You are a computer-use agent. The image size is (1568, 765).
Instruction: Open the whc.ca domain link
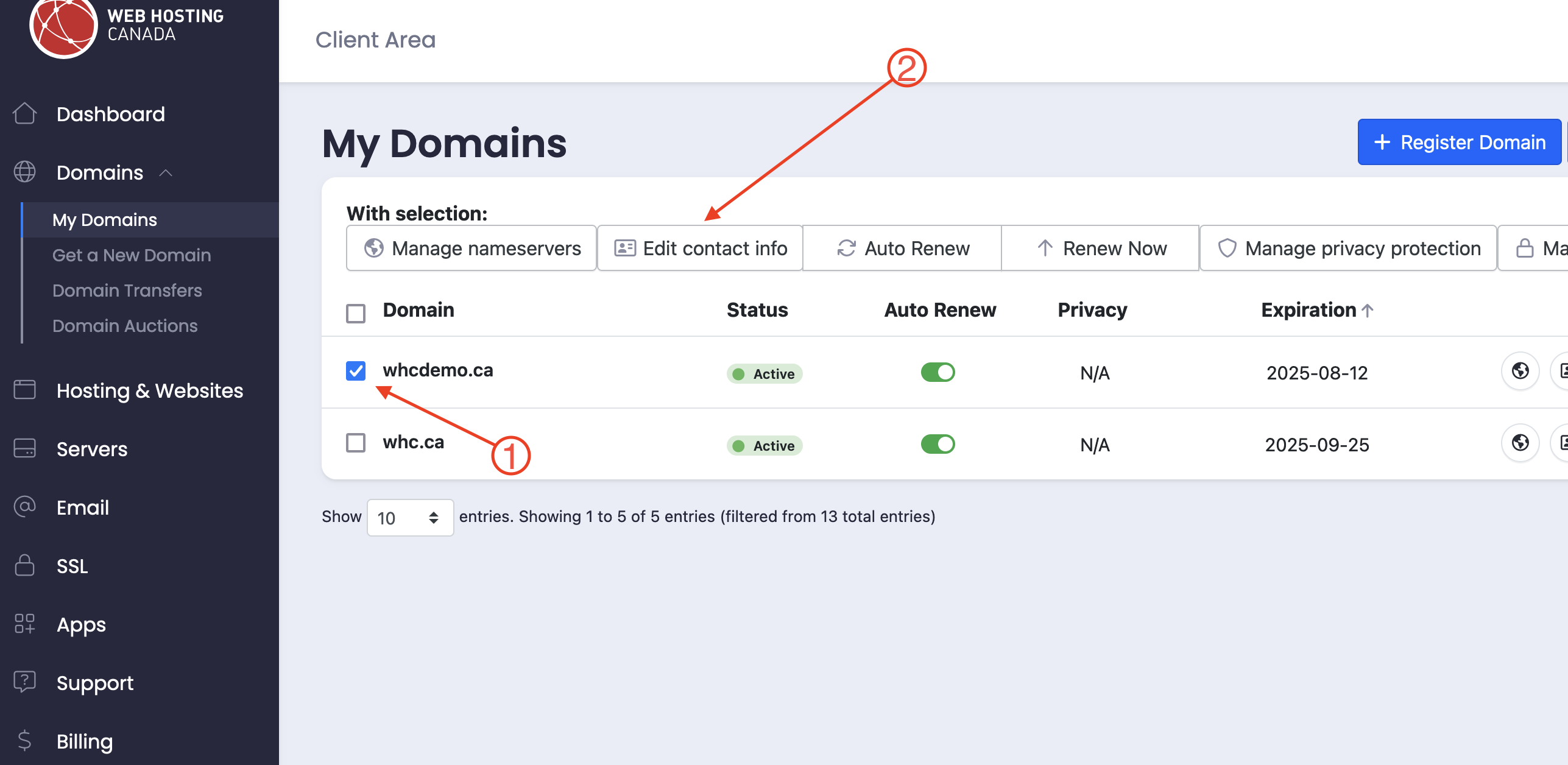(x=414, y=442)
